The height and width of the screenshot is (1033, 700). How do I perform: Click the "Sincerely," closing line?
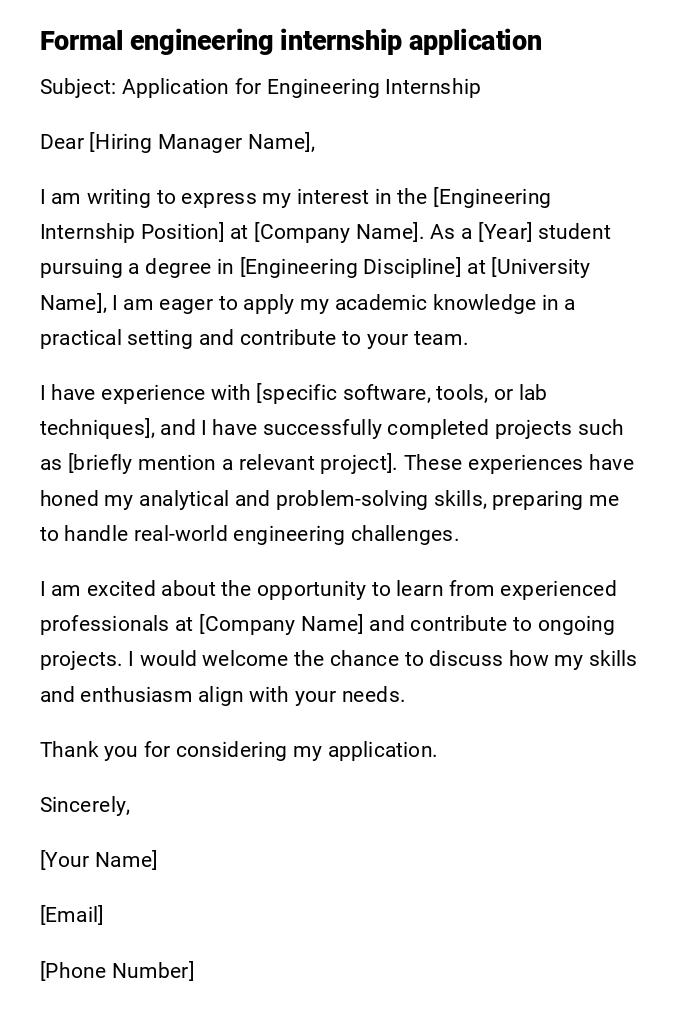click(x=85, y=805)
